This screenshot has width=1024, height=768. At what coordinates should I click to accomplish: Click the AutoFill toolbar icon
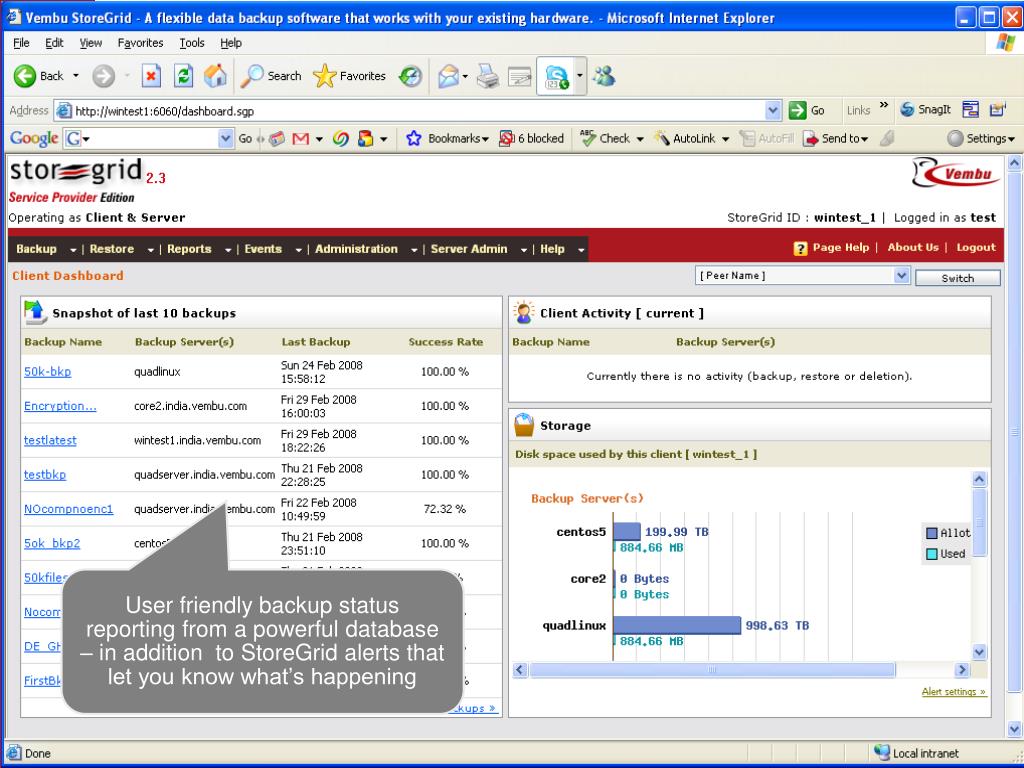pyautogui.click(x=747, y=138)
